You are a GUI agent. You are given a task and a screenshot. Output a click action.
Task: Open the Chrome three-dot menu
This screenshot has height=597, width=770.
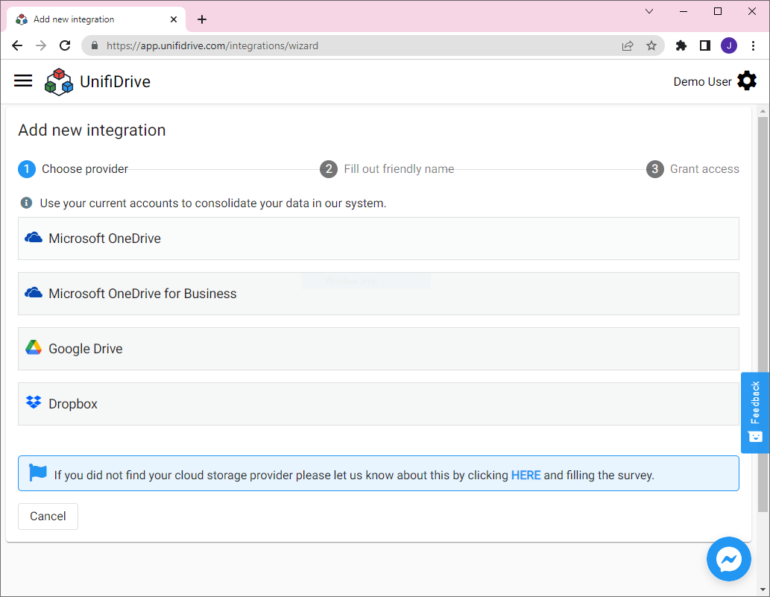pos(753,46)
